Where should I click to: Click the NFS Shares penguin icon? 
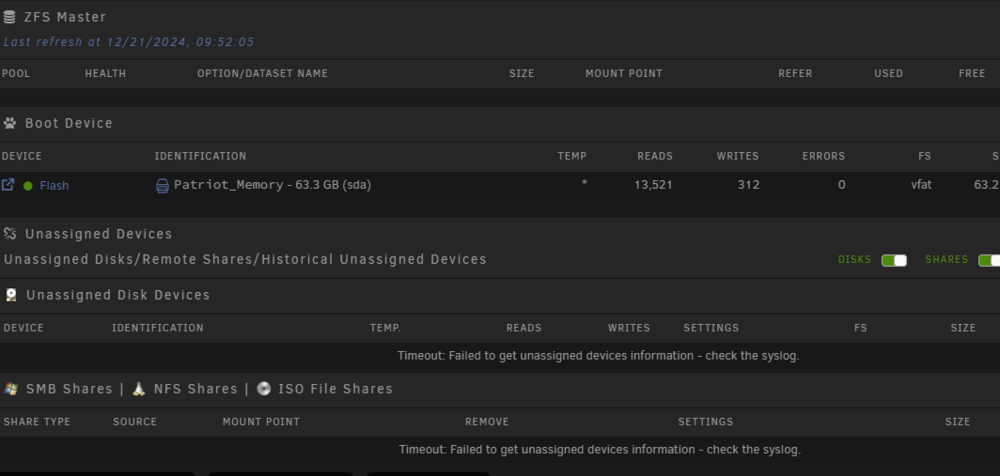138,389
